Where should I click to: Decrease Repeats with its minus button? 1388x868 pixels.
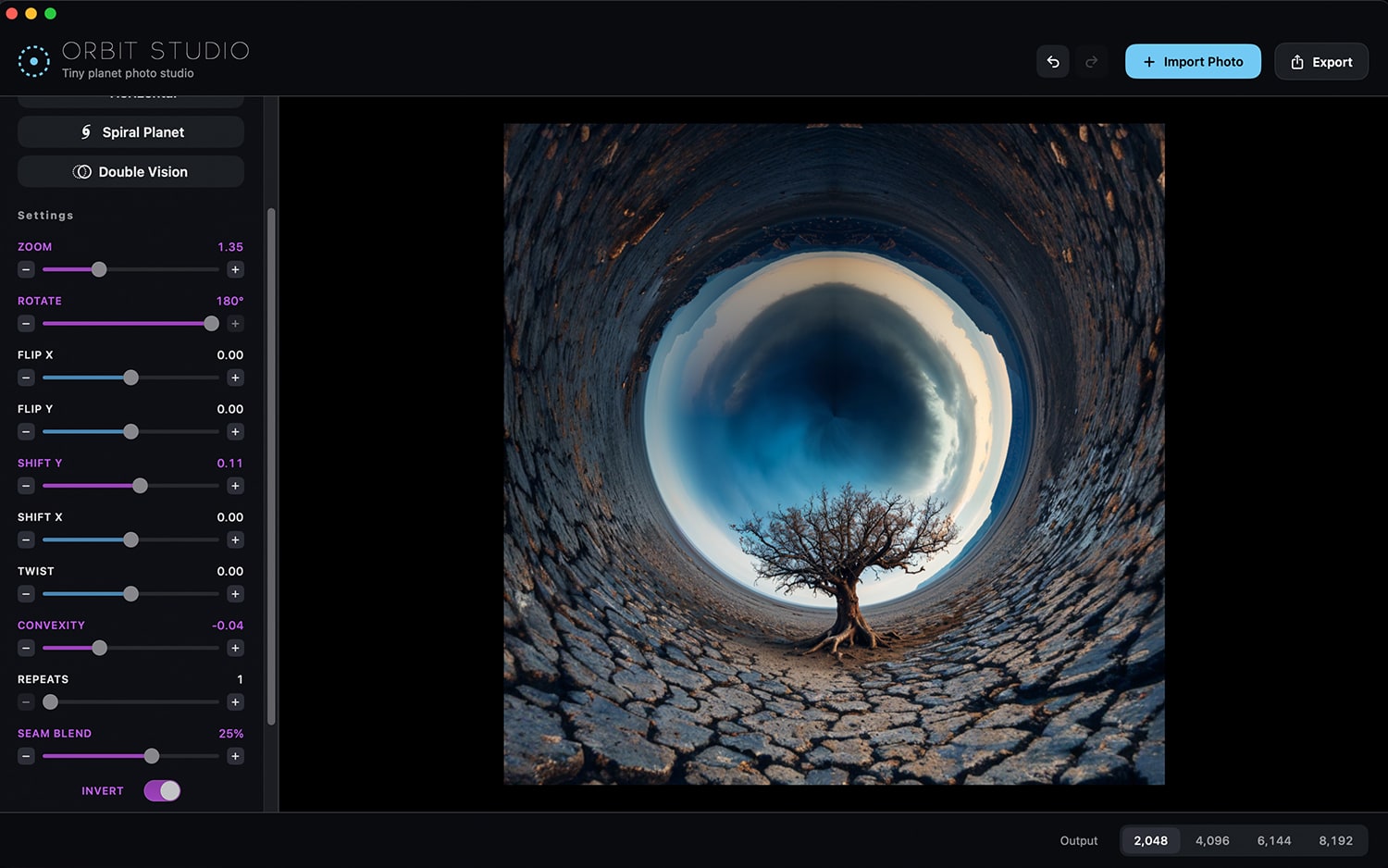click(x=26, y=702)
